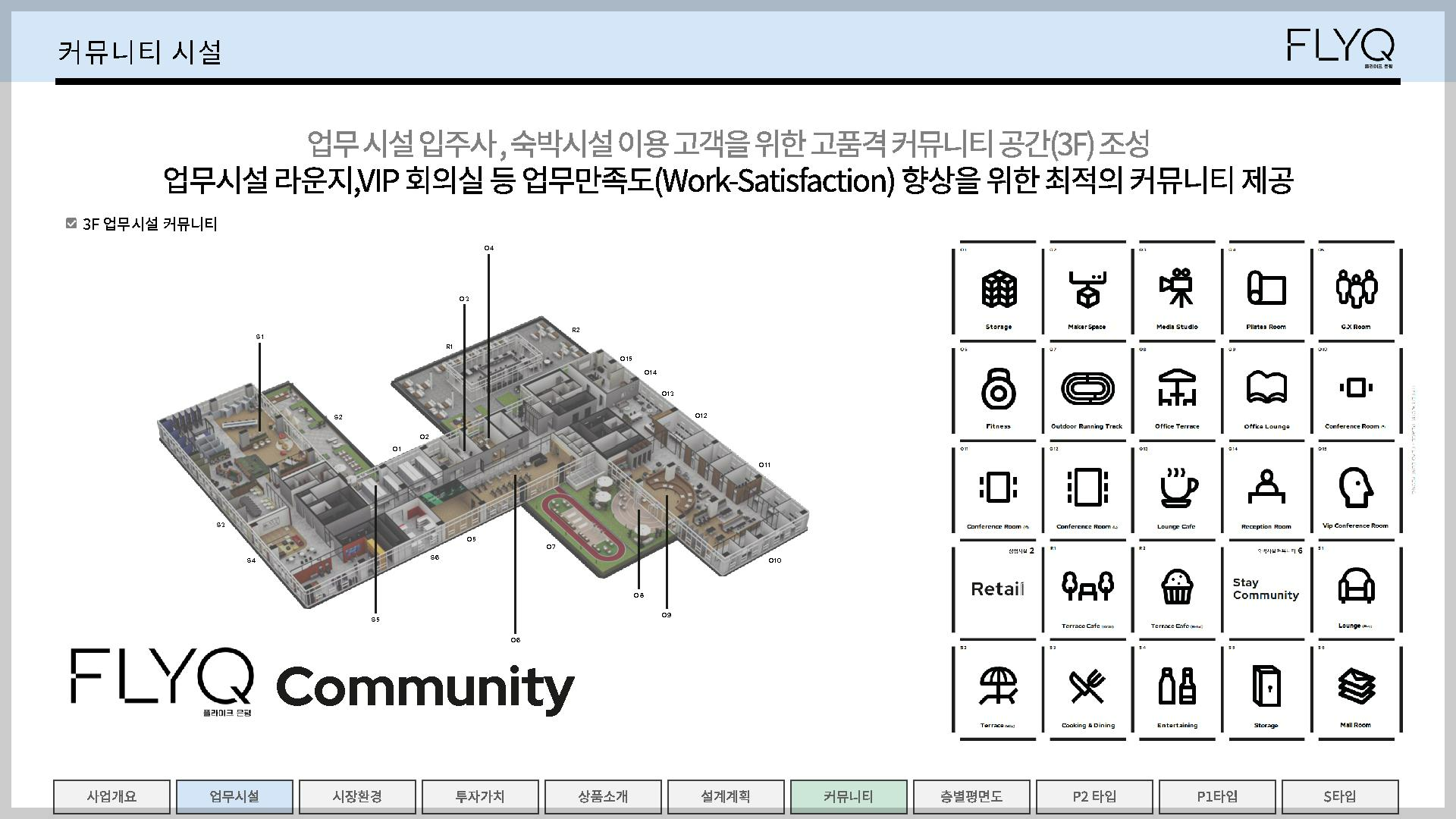Select the R2 Terrace Cafe cupcake icon

[x=1177, y=586]
